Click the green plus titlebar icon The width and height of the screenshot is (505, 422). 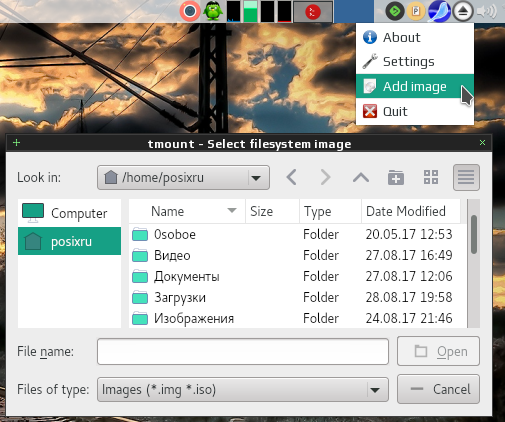coord(16,143)
